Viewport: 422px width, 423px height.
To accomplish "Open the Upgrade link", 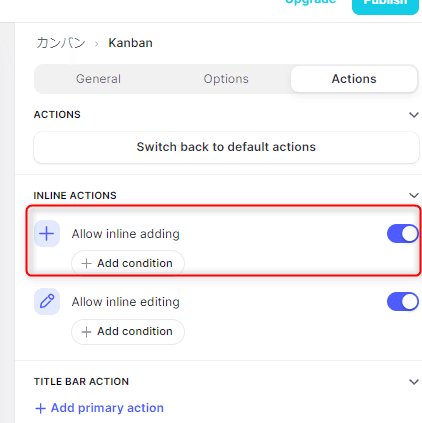I will tap(310, 3).
